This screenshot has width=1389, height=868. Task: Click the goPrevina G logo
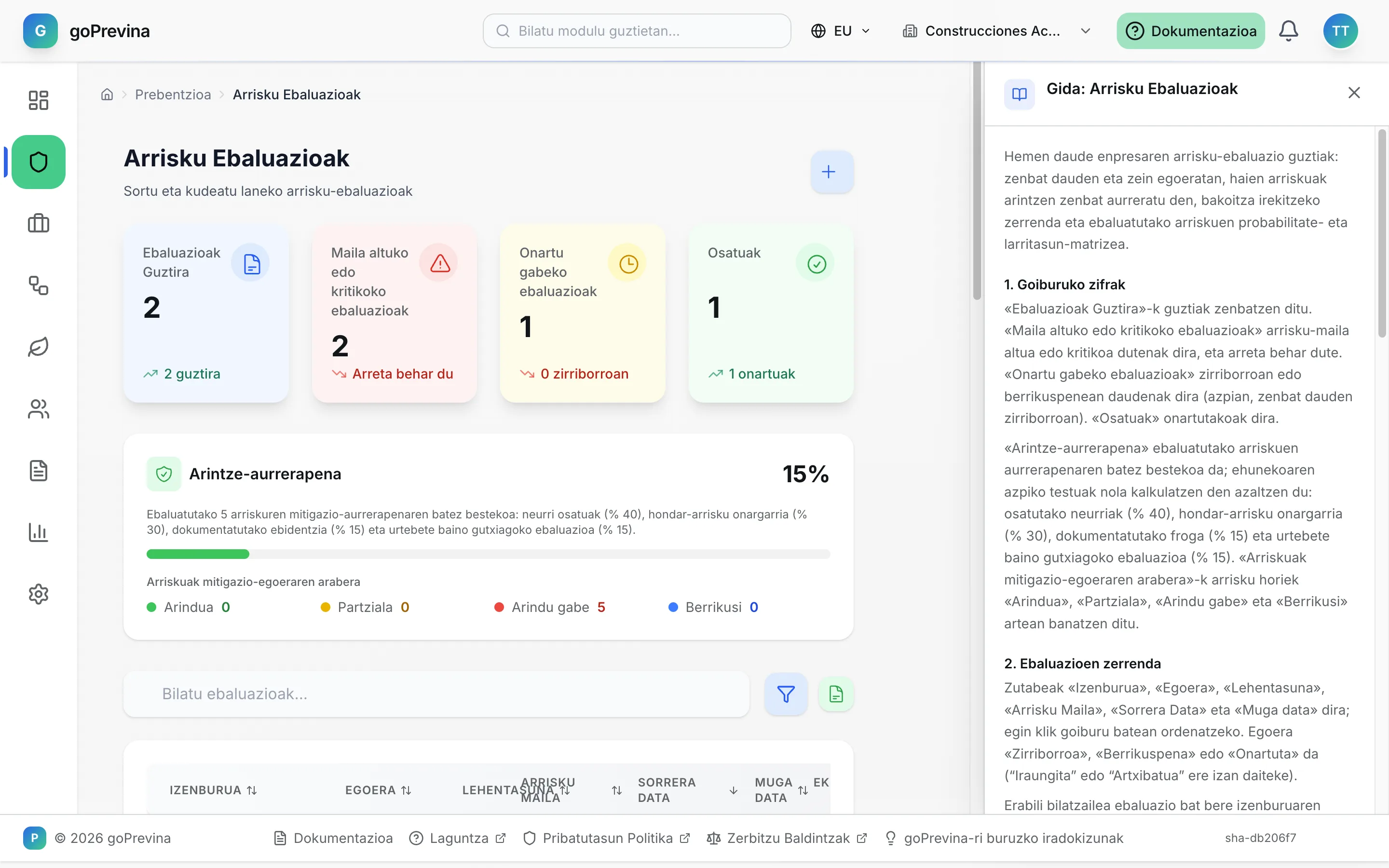[40, 31]
